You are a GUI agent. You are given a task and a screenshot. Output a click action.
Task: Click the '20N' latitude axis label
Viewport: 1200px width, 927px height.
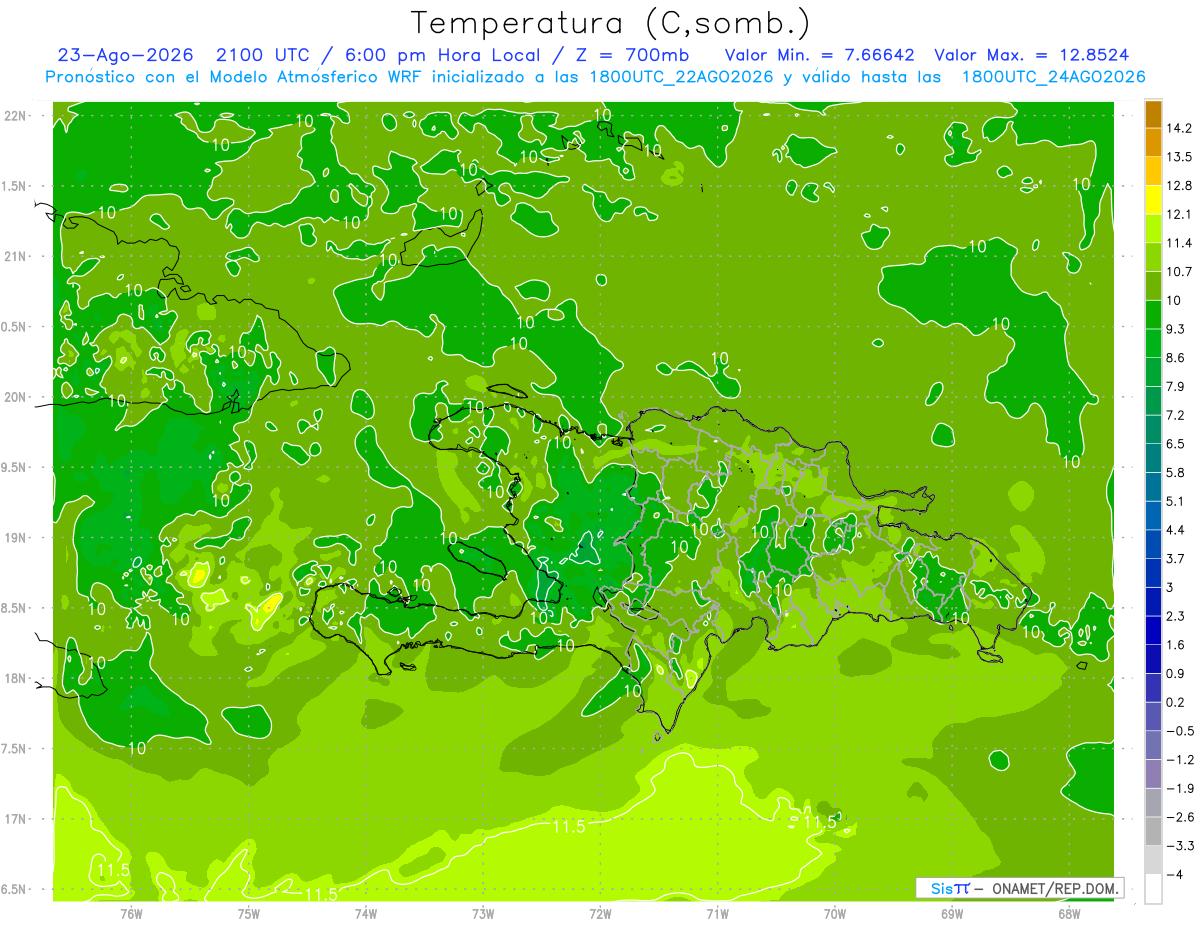coord(16,397)
